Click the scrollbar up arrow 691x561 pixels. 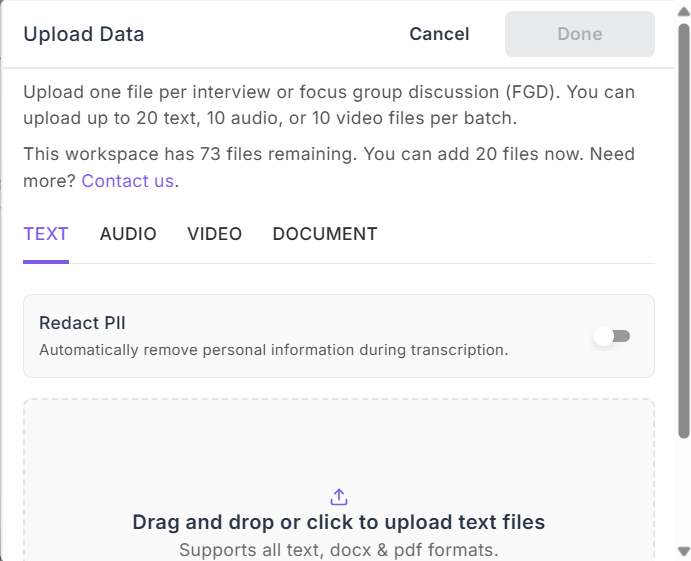pos(684,11)
